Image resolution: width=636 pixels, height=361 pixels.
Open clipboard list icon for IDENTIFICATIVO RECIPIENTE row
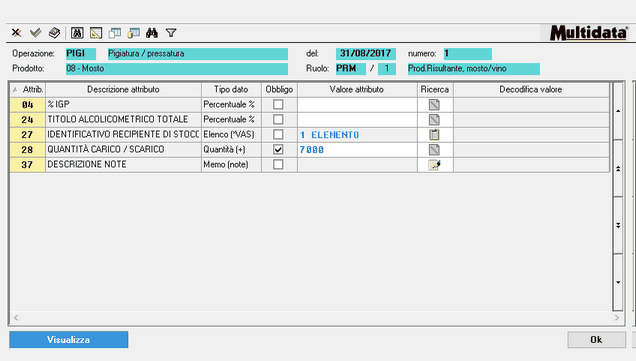tap(434, 135)
